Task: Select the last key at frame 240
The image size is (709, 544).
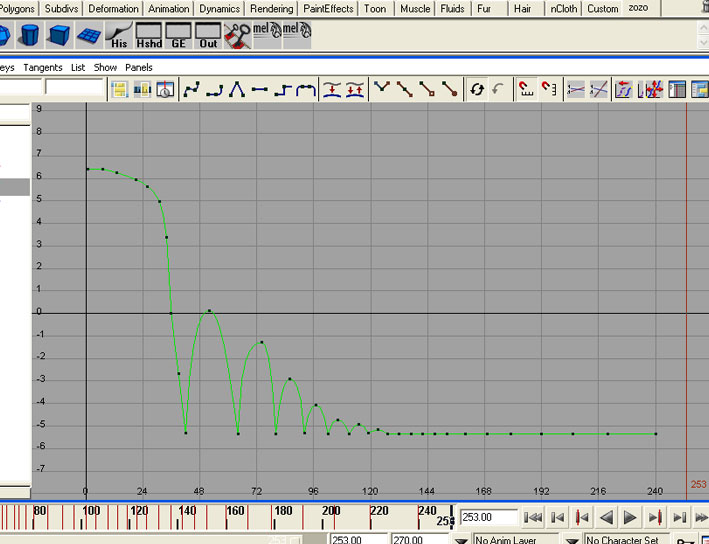Action: click(656, 434)
